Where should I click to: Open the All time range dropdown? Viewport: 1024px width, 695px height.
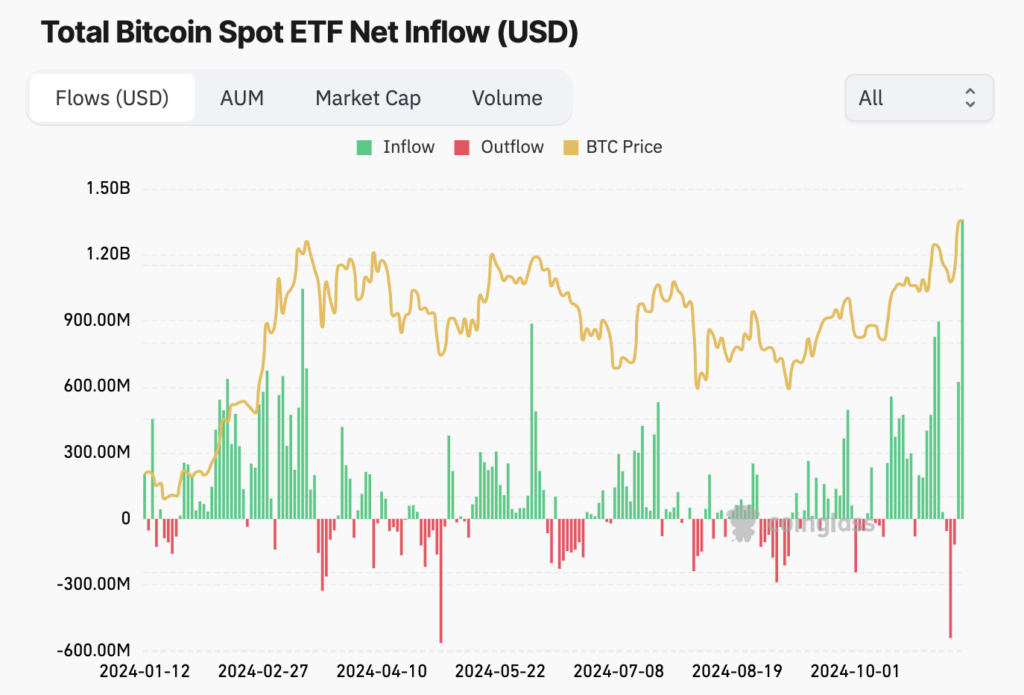pos(919,98)
